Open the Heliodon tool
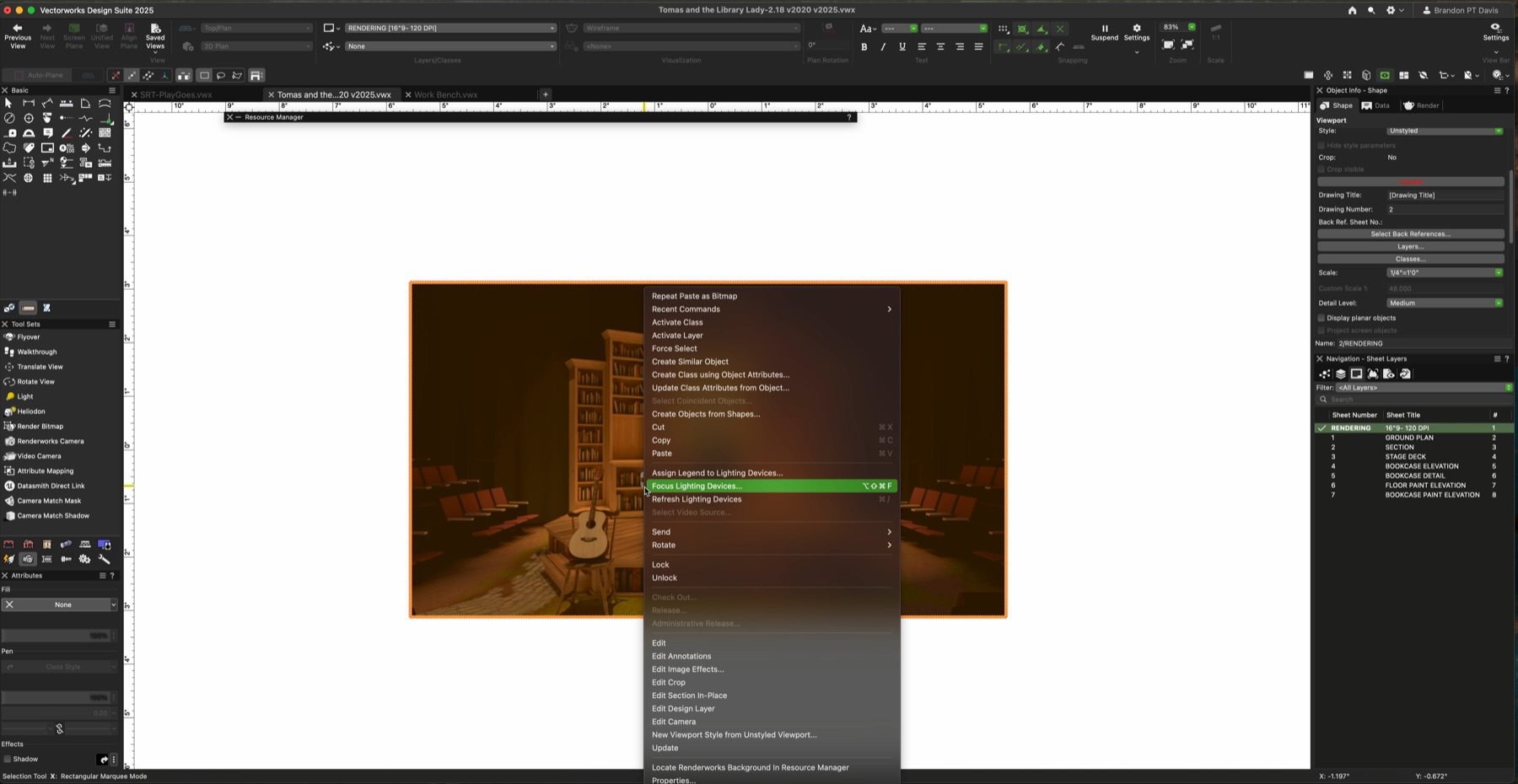 (25, 411)
